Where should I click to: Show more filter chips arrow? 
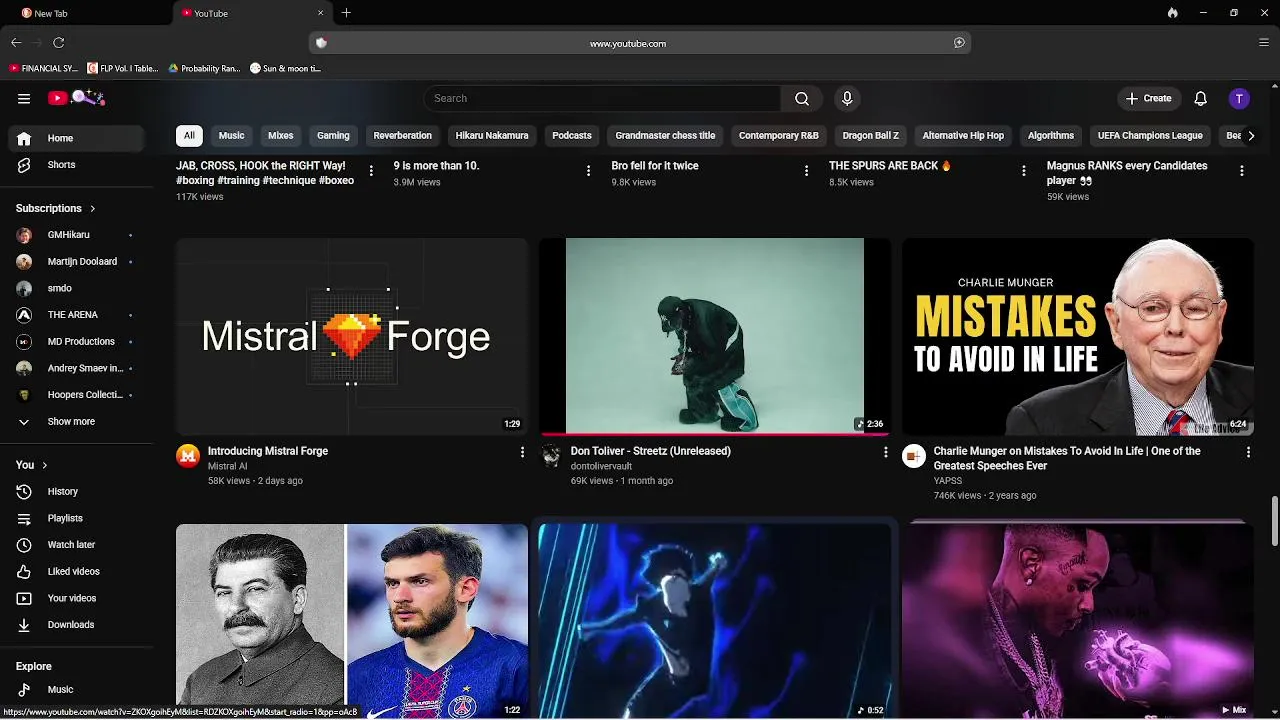click(1250, 136)
